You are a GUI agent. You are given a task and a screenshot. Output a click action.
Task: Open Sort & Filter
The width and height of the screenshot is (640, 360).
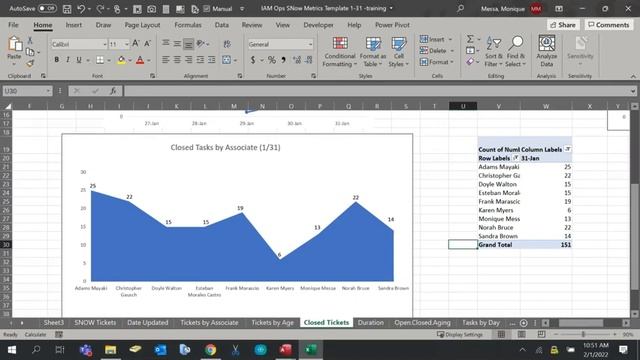tap(493, 52)
